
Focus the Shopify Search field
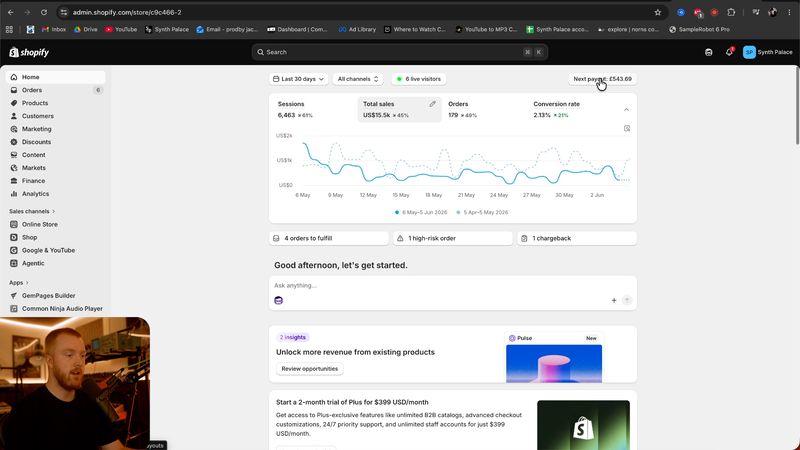tap(399, 52)
